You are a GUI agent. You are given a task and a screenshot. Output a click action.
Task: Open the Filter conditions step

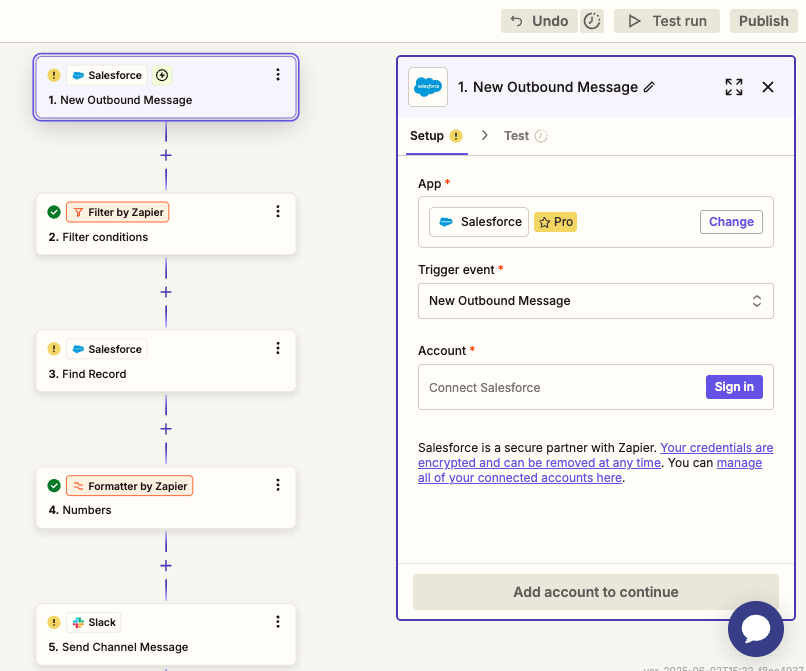click(166, 224)
